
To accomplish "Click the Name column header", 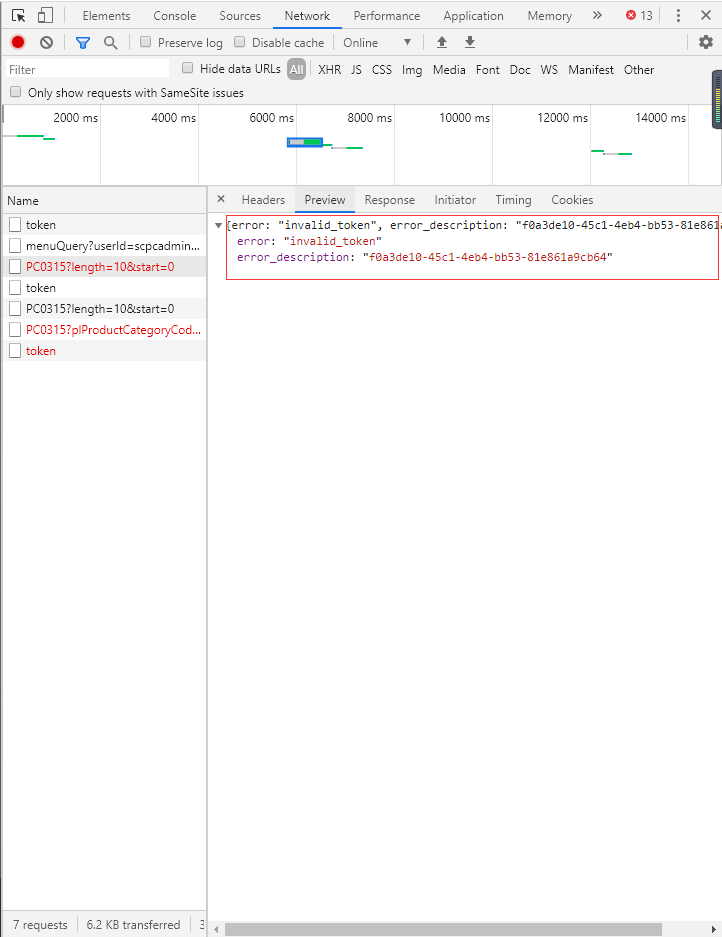I will click(105, 201).
